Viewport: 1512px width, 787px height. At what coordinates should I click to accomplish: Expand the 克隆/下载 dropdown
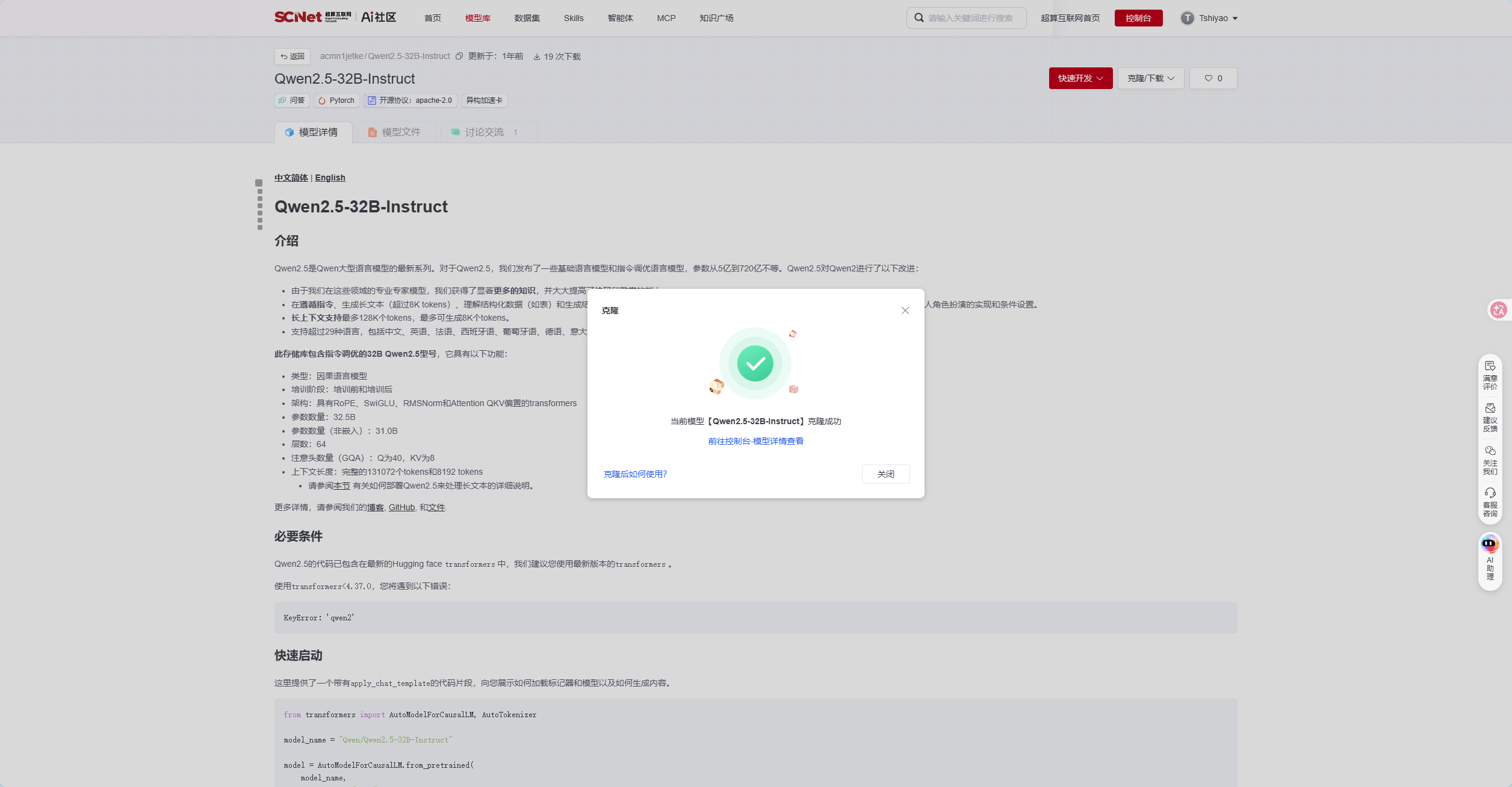1151,78
